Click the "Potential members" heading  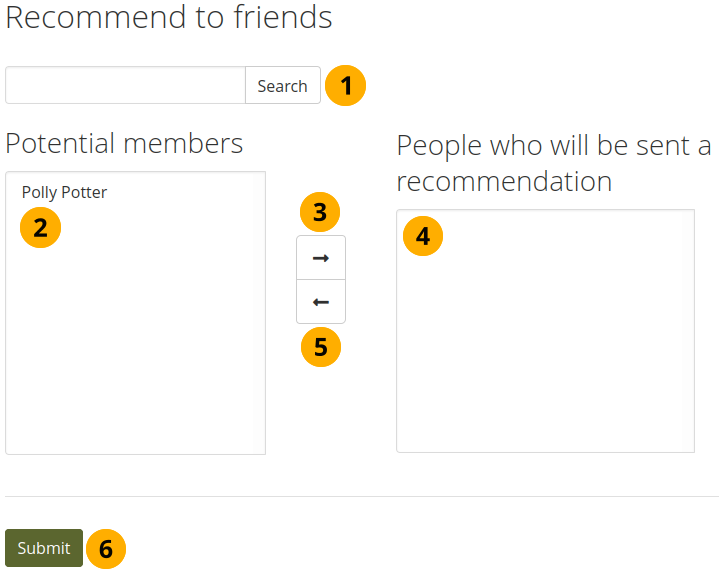[124, 143]
